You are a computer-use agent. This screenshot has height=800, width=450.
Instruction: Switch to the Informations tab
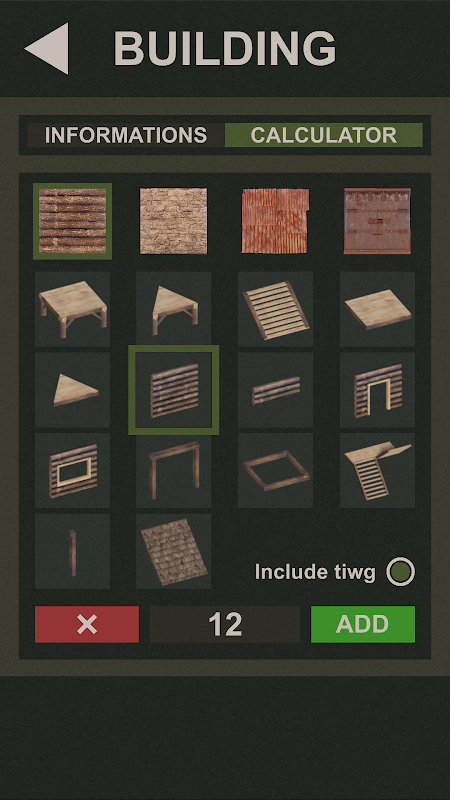[126, 135]
